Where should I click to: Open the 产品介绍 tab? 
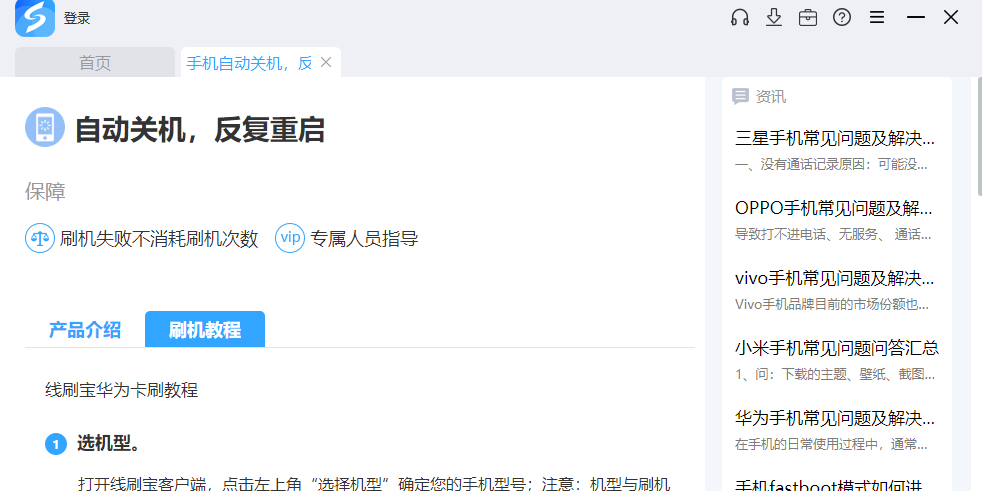click(x=85, y=329)
